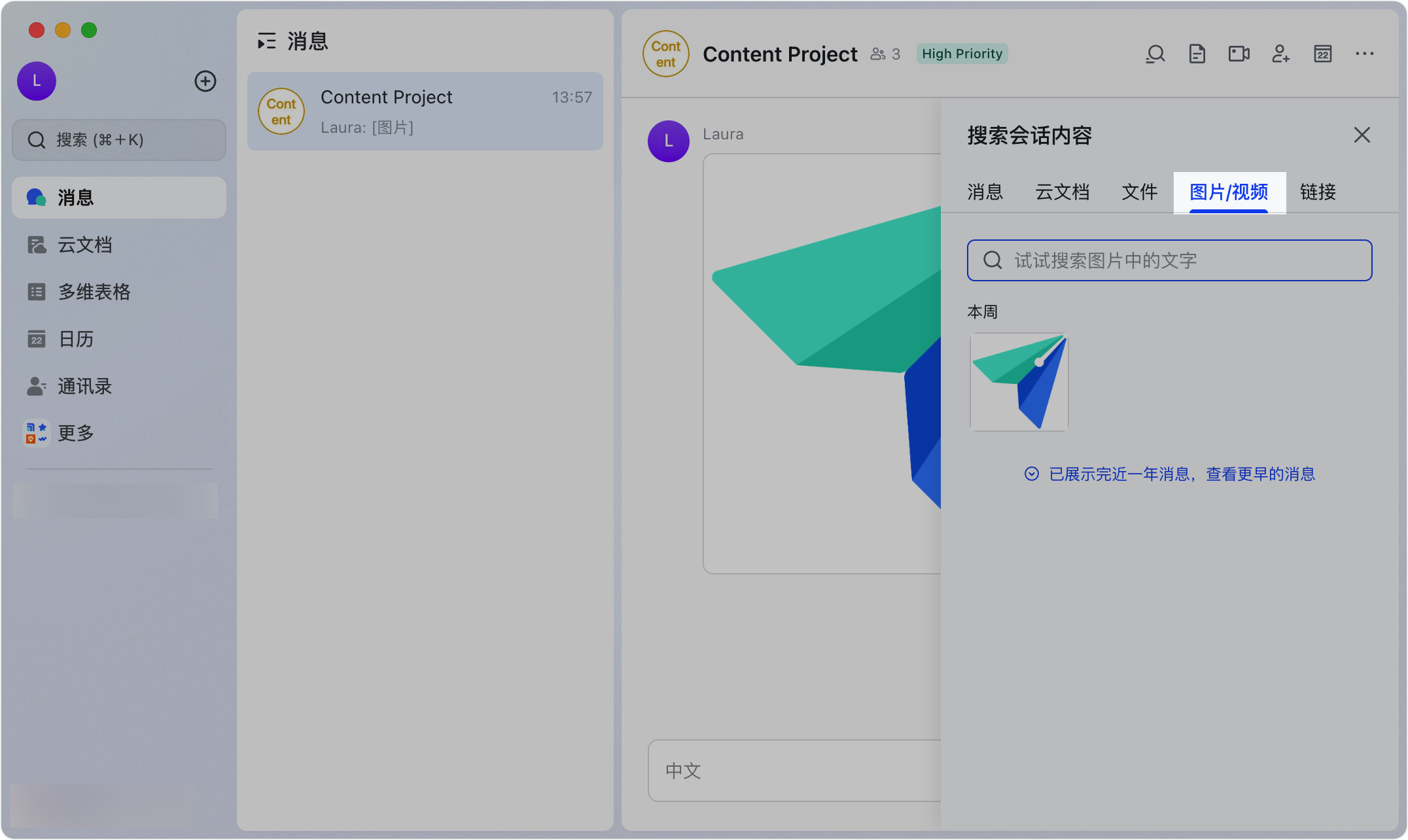Open 云文档 in the left sidebar
Viewport: 1408px width, 840px height.
coord(84,245)
